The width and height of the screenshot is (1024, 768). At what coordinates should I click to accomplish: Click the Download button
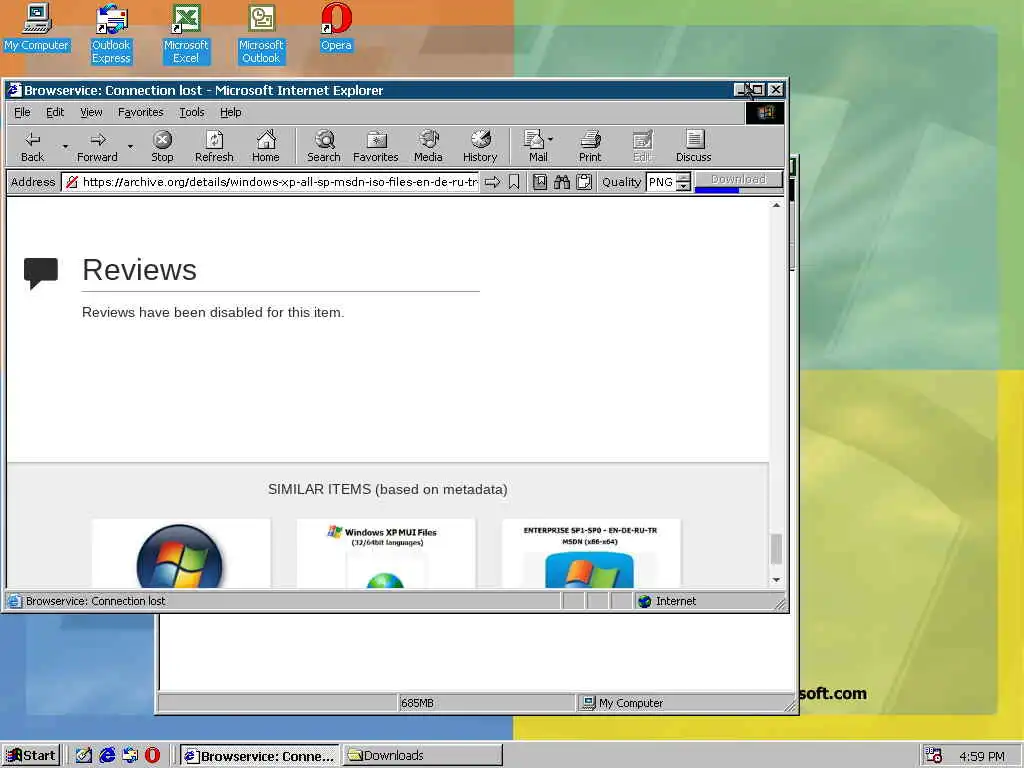coord(739,180)
